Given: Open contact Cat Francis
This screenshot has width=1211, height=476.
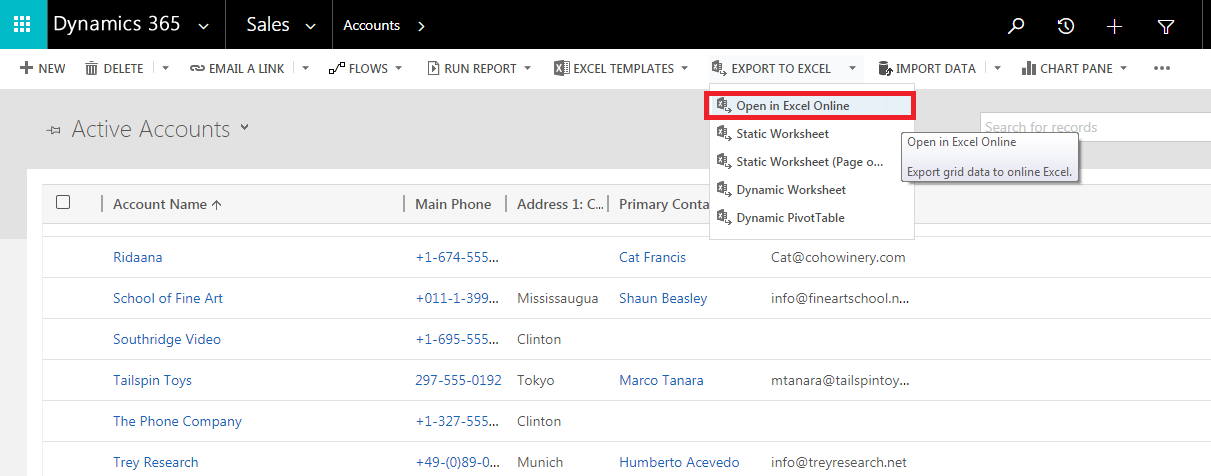Looking at the screenshot, I should tap(652, 257).
